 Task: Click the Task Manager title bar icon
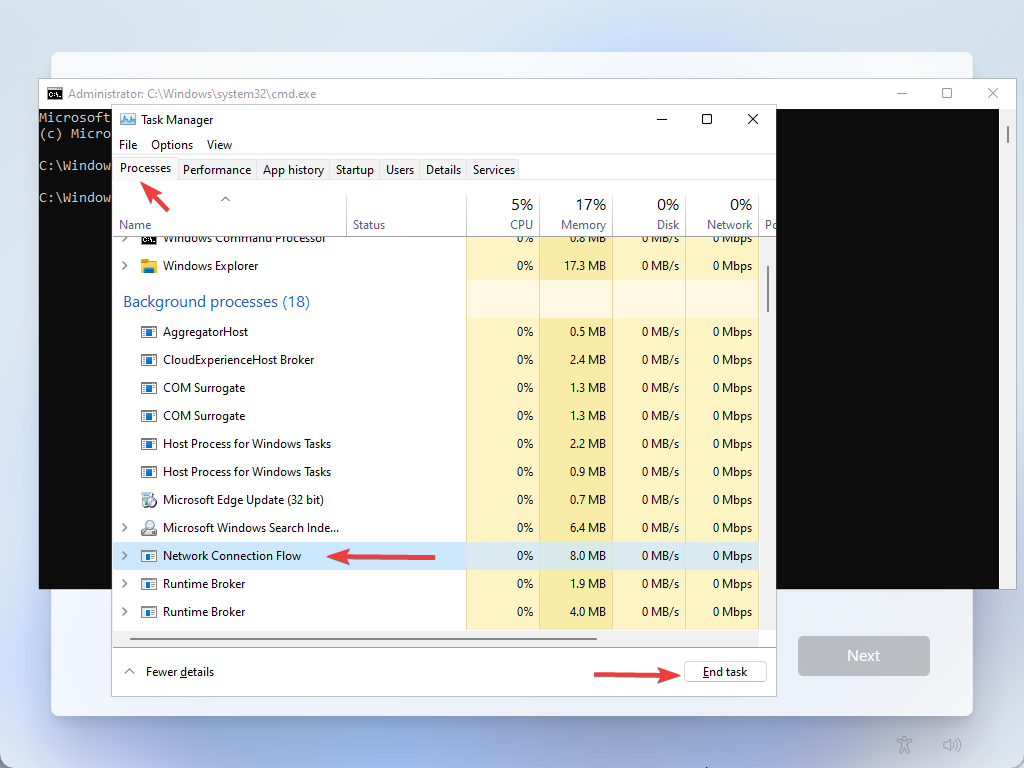pos(126,119)
